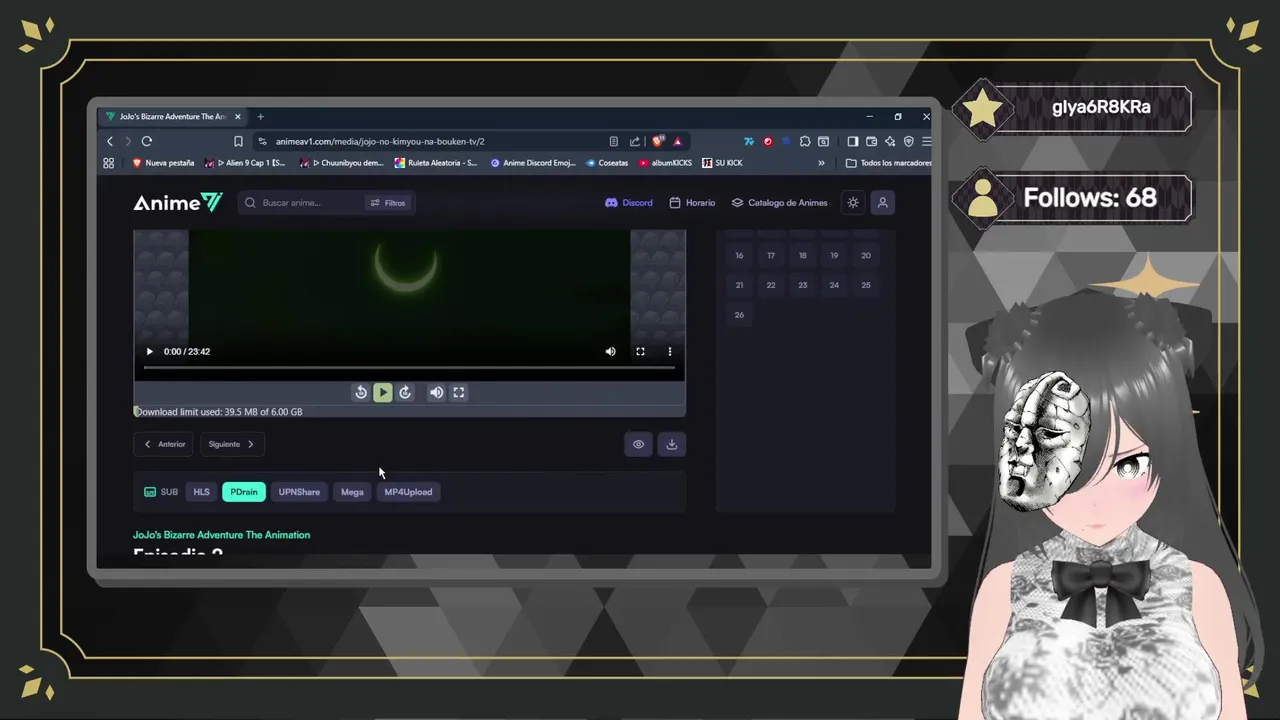Select episode 23 in the episode list
This screenshot has height=720, width=1280.
[x=802, y=285]
